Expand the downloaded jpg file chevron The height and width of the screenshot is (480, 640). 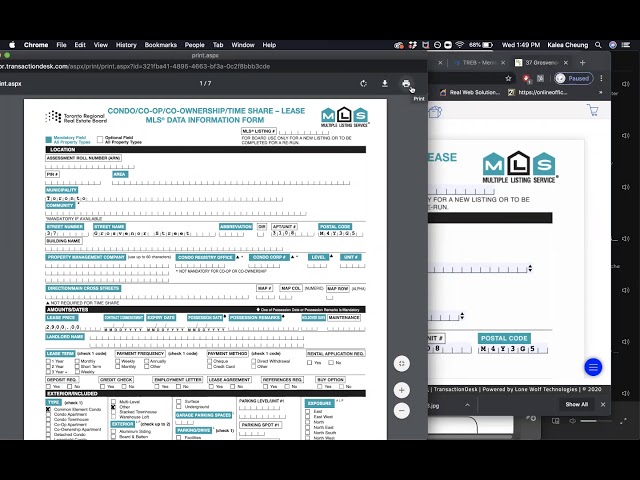point(467,405)
